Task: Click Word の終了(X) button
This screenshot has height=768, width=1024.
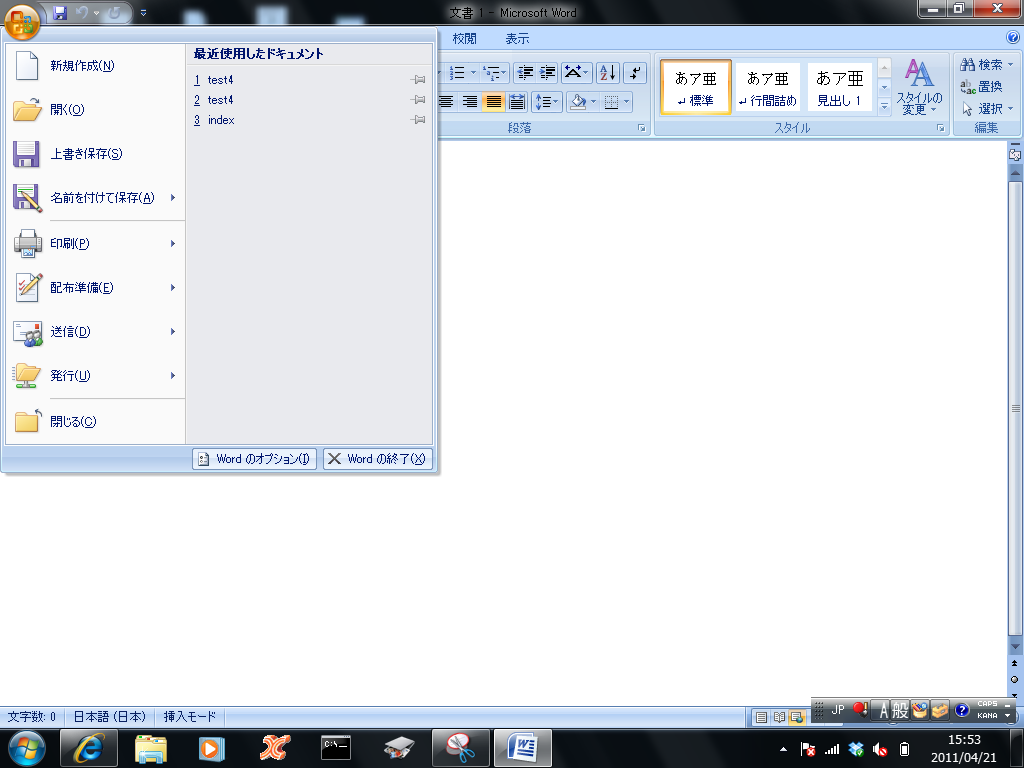Action: [377, 458]
